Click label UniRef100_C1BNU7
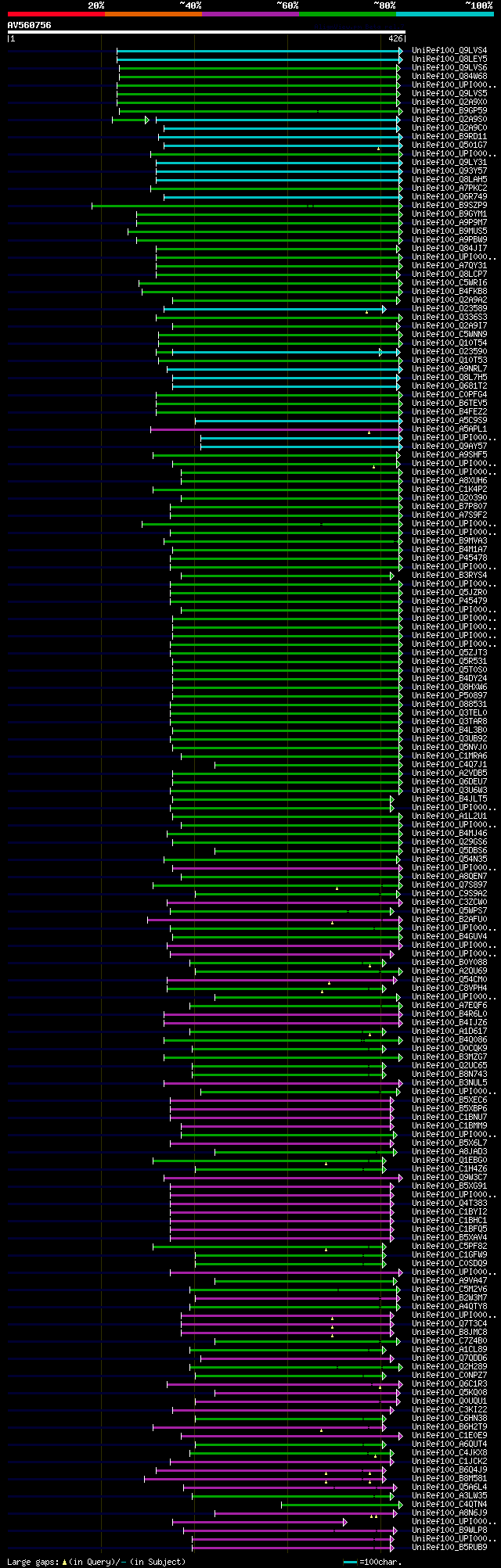501x1568 pixels. point(449,1118)
